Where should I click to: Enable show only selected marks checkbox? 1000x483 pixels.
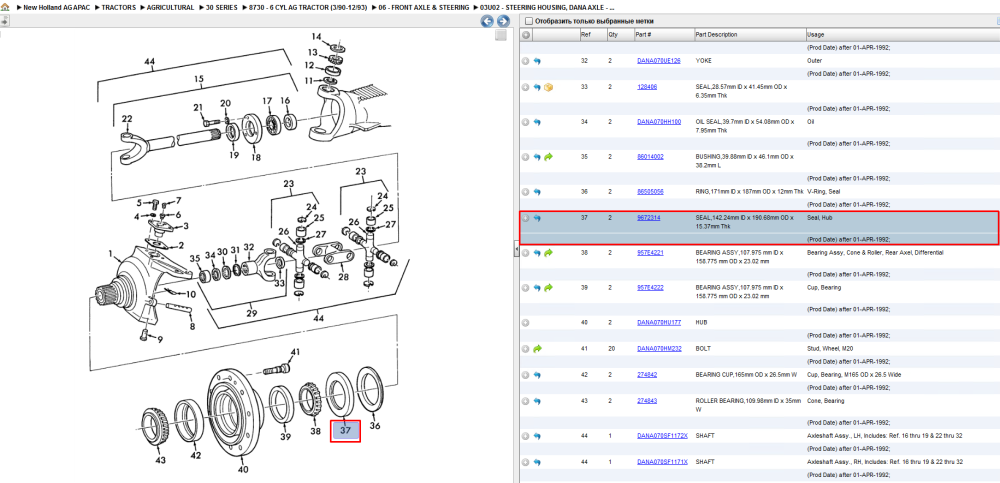click(x=528, y=21)
